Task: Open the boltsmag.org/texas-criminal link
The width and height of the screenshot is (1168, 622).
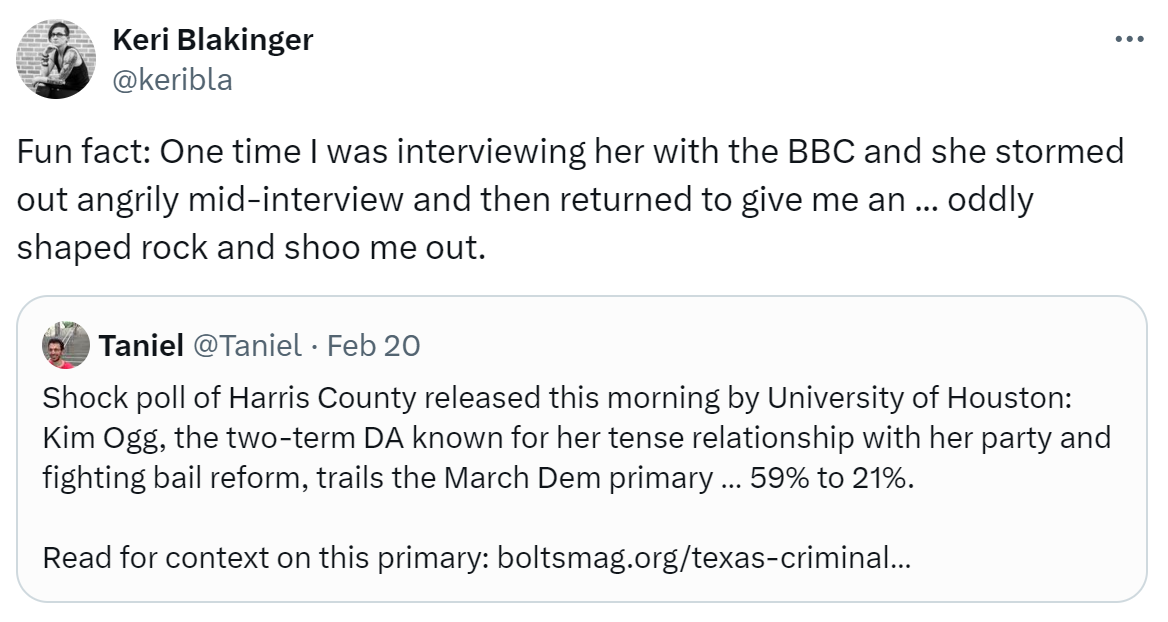Action: (703, 557)
